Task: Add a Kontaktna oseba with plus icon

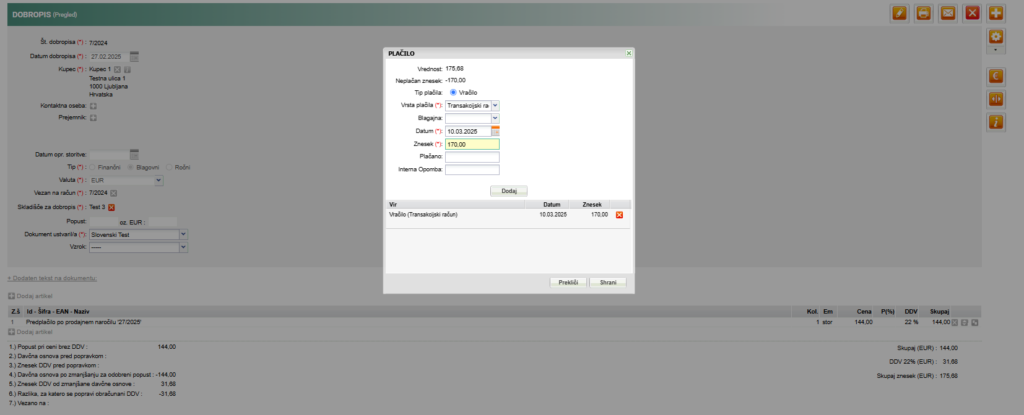Action: (93, 105)
